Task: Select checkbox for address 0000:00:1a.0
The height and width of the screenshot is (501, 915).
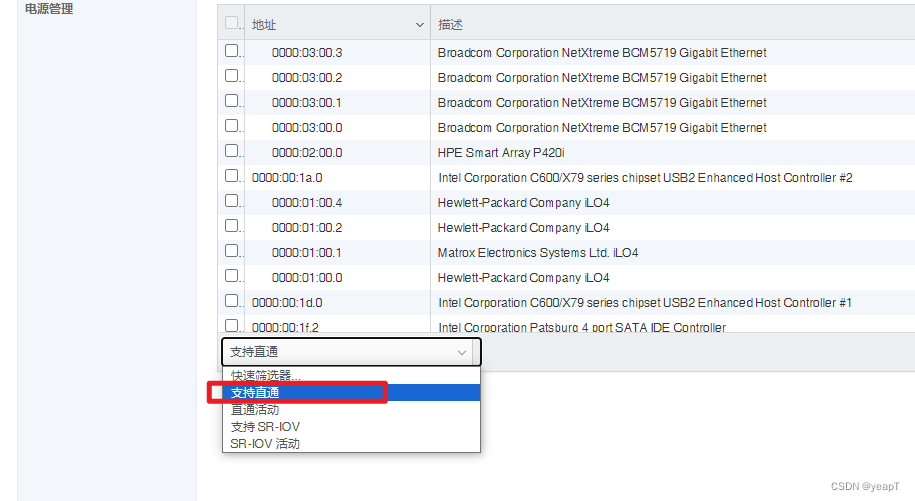Action: [231, 176]
